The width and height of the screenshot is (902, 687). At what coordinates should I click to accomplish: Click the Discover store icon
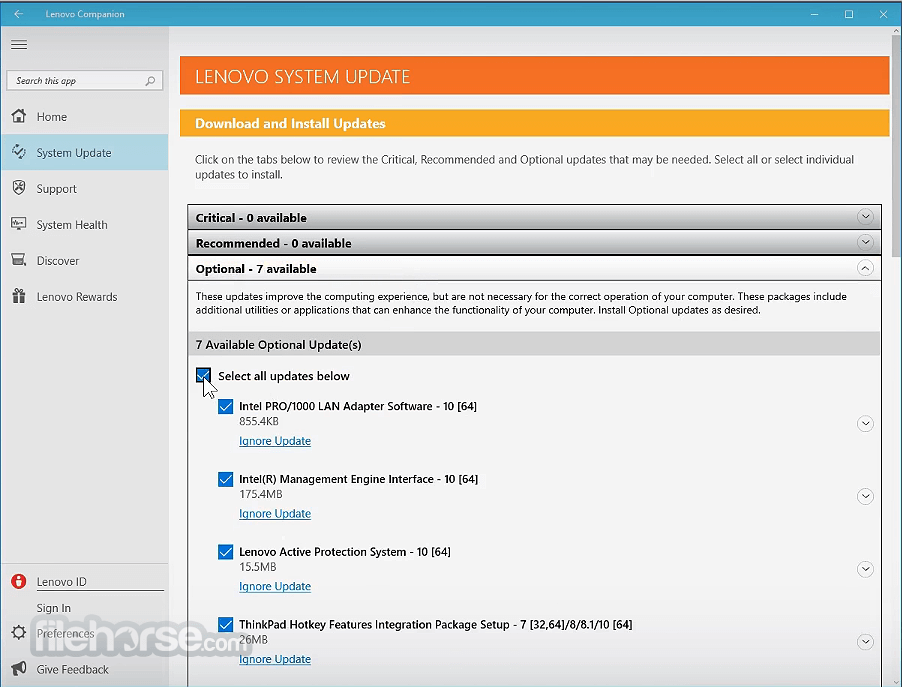(x=19, y=260)
